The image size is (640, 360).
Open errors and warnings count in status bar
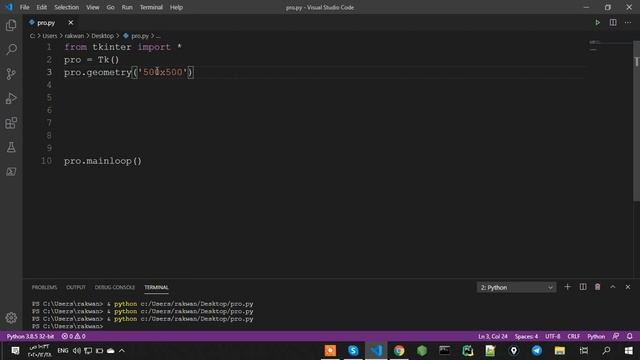(73, 336)
